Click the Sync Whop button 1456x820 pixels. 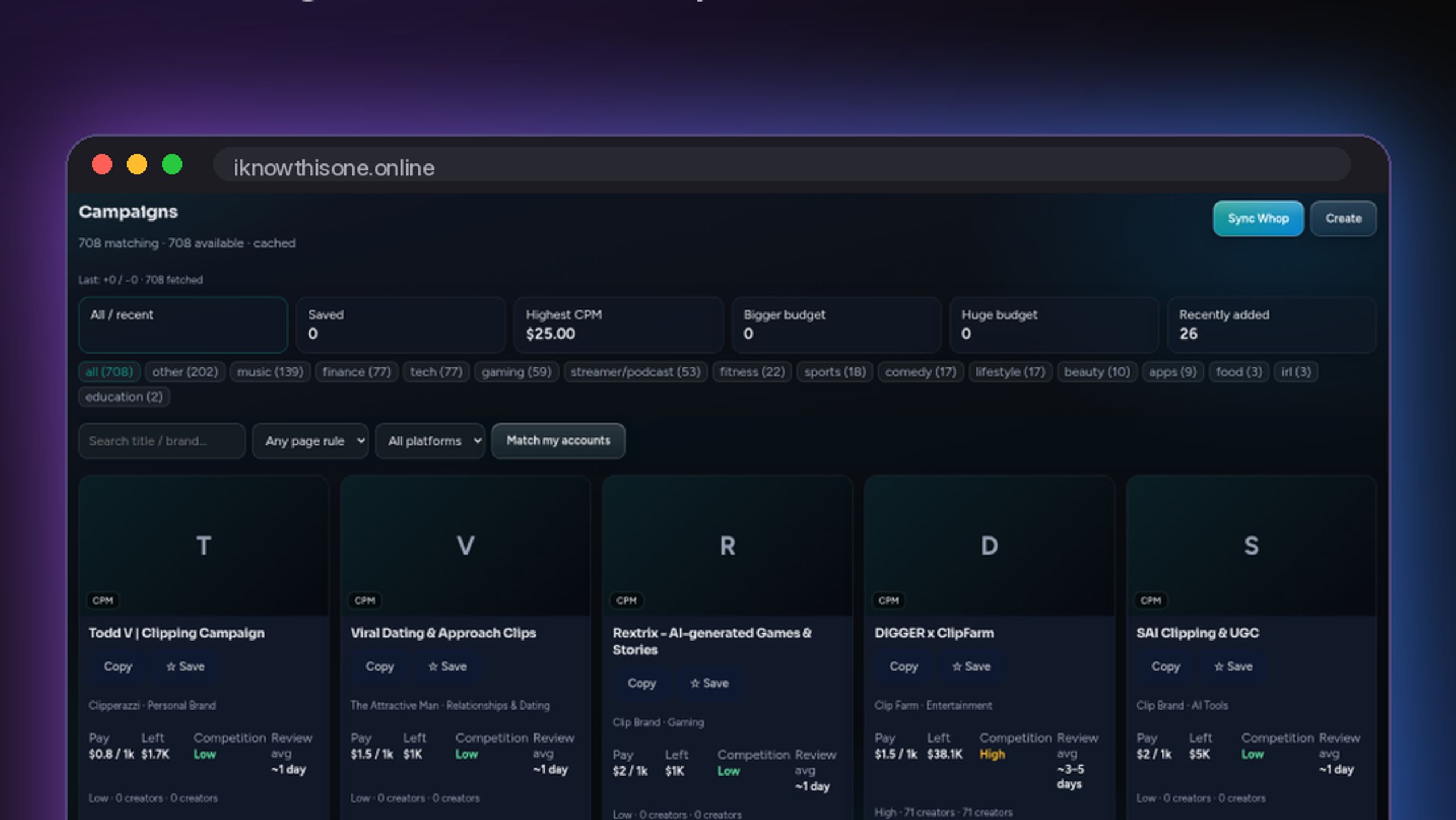pyautogui.click(x=1258, y=219)
